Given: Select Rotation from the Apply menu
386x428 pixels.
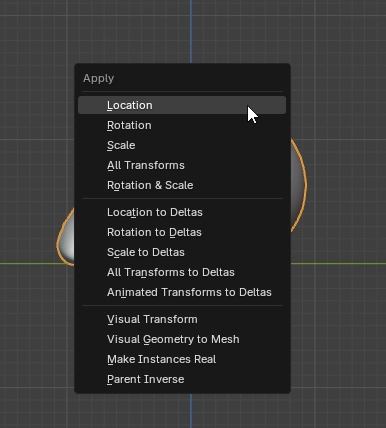Looking at the screenshot, I should coord(182,125).
